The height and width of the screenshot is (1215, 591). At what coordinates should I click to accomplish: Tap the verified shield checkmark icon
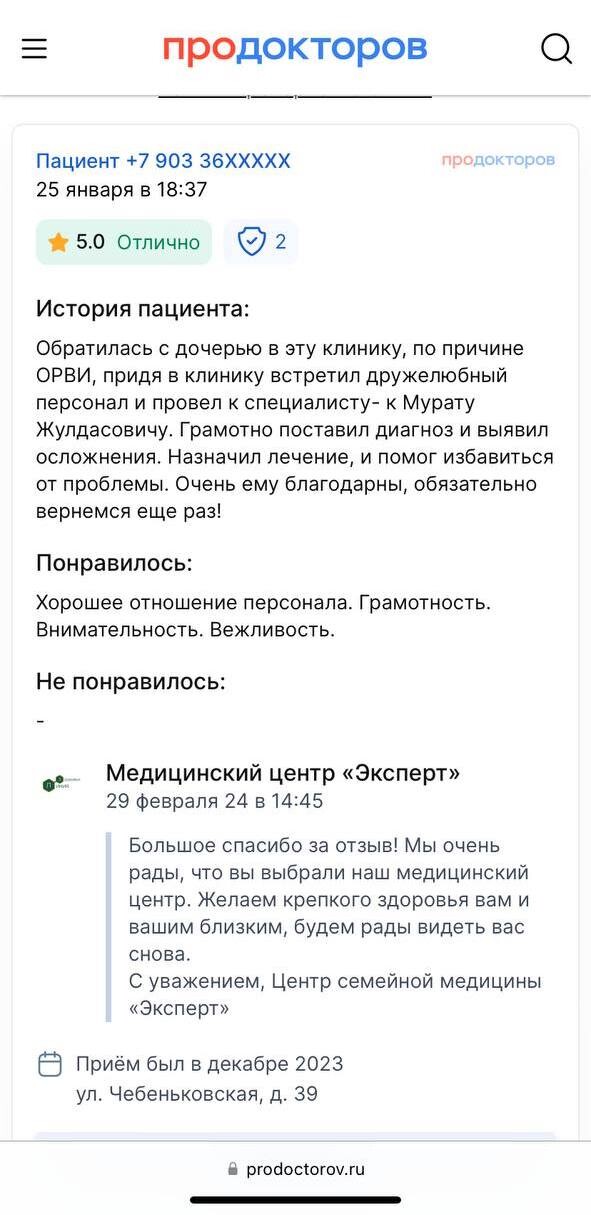251,241
